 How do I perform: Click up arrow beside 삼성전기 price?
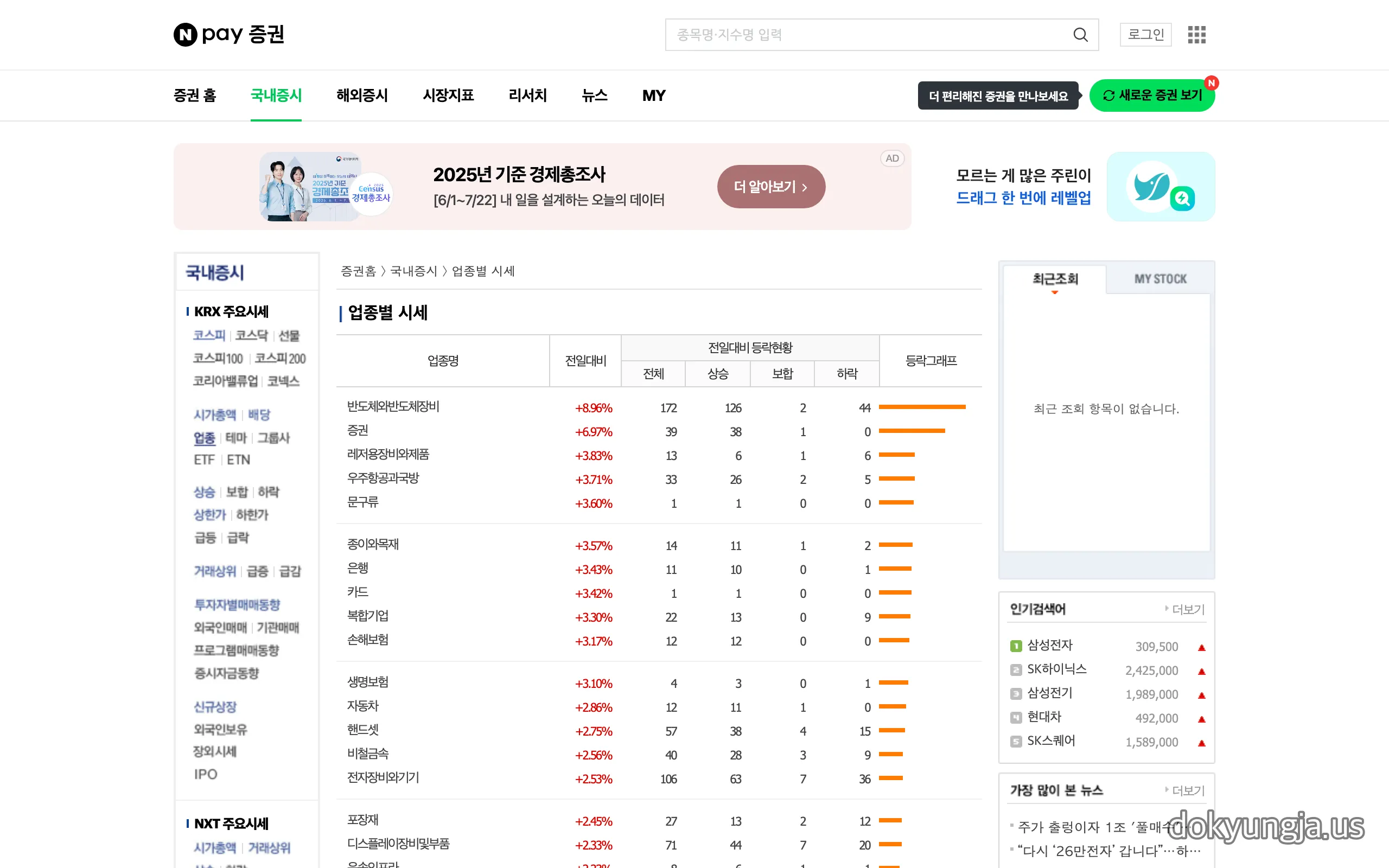pos(1201,695)
